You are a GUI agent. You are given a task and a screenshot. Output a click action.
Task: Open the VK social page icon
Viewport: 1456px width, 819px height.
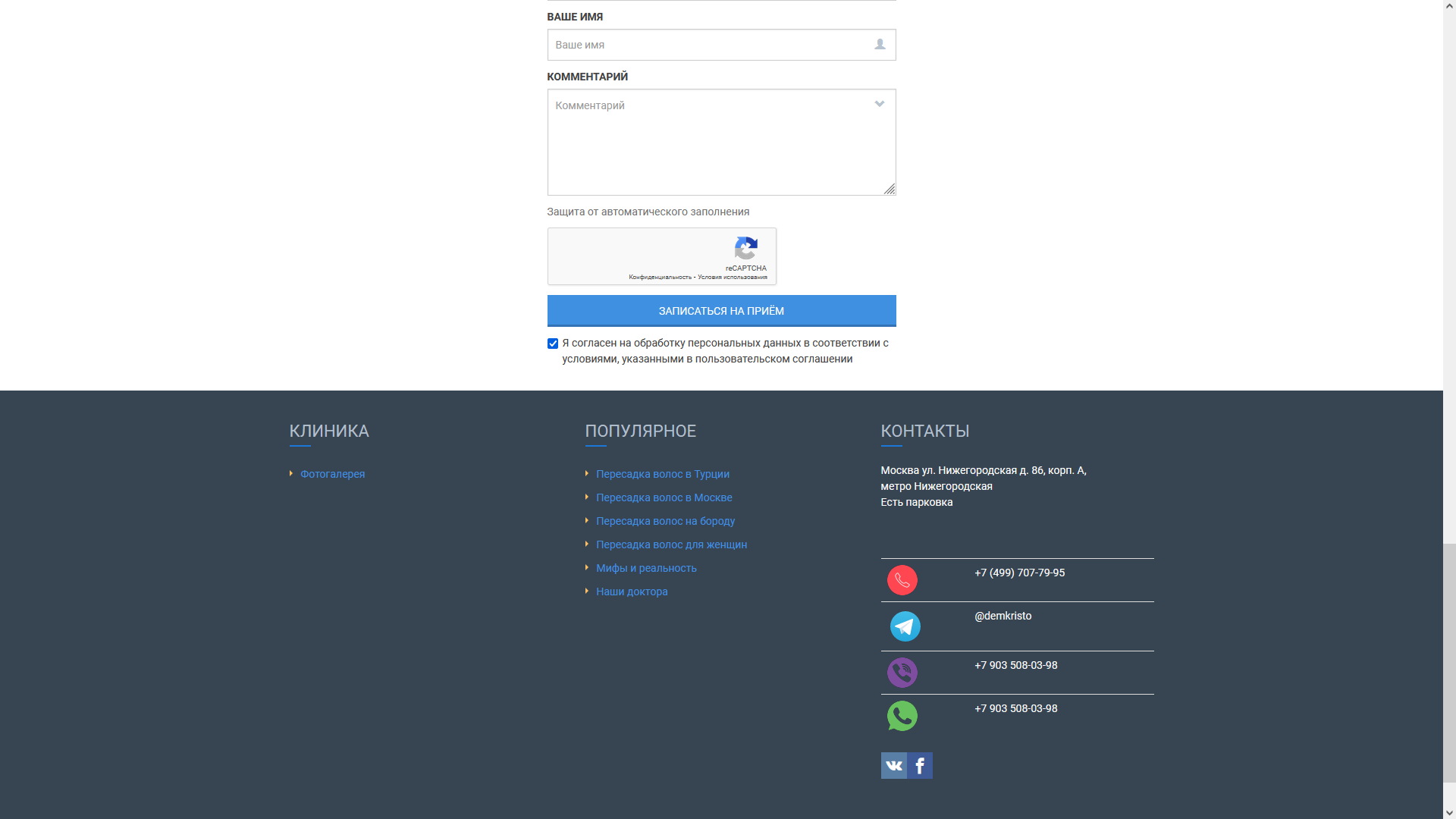coord(893,765)
